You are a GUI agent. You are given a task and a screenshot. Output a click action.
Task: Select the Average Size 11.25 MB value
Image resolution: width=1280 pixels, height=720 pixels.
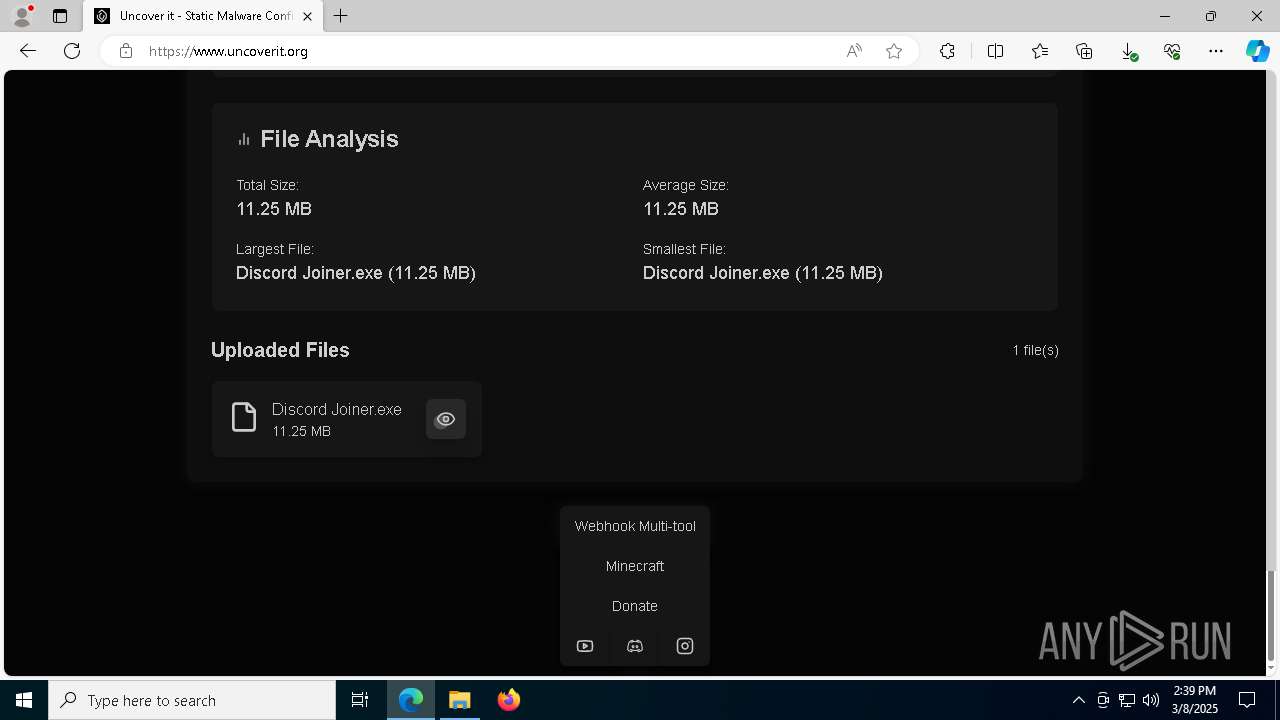click(x=681, y=209)
